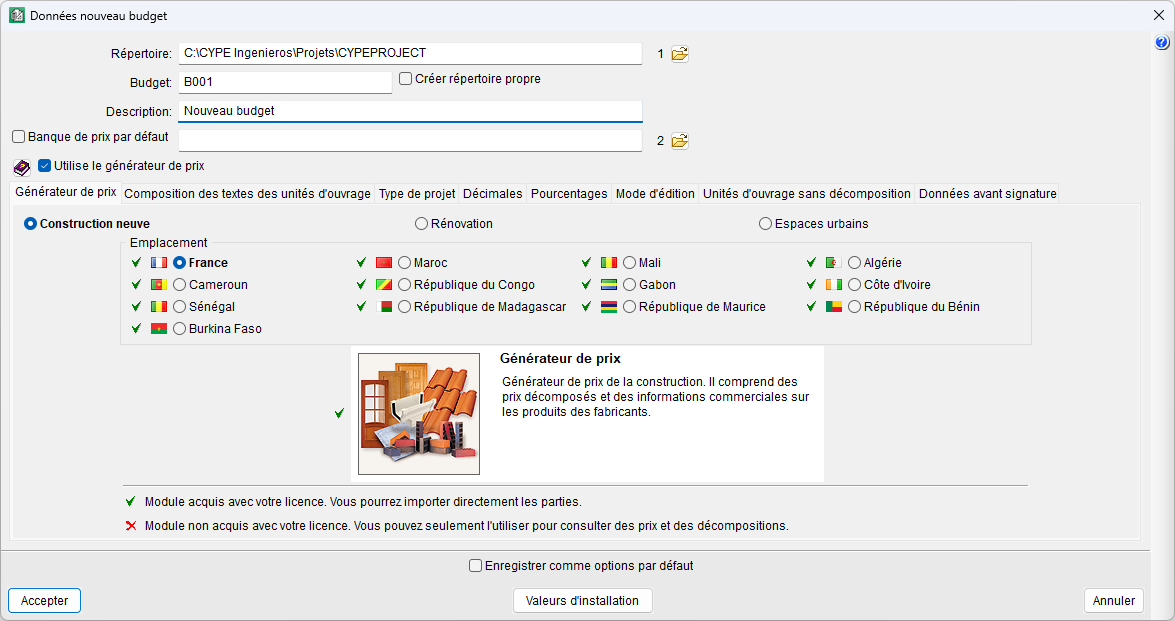Open folder browser for Répertoire path
Viewport: 1175px width, 621px height.
[680, 54]
